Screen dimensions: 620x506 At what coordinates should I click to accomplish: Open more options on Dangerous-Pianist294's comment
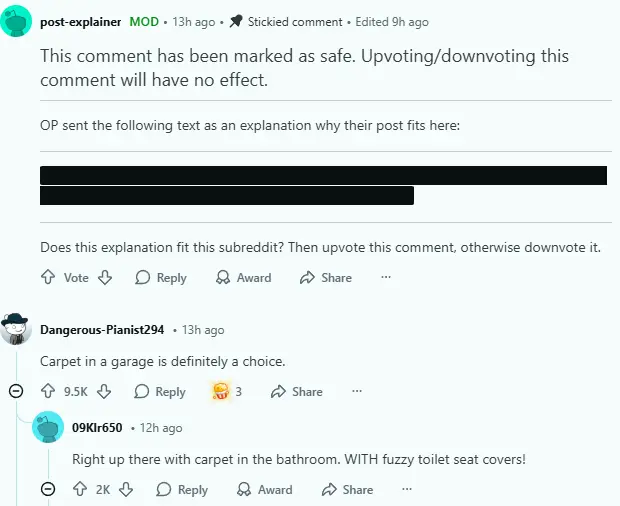point(357,392)
